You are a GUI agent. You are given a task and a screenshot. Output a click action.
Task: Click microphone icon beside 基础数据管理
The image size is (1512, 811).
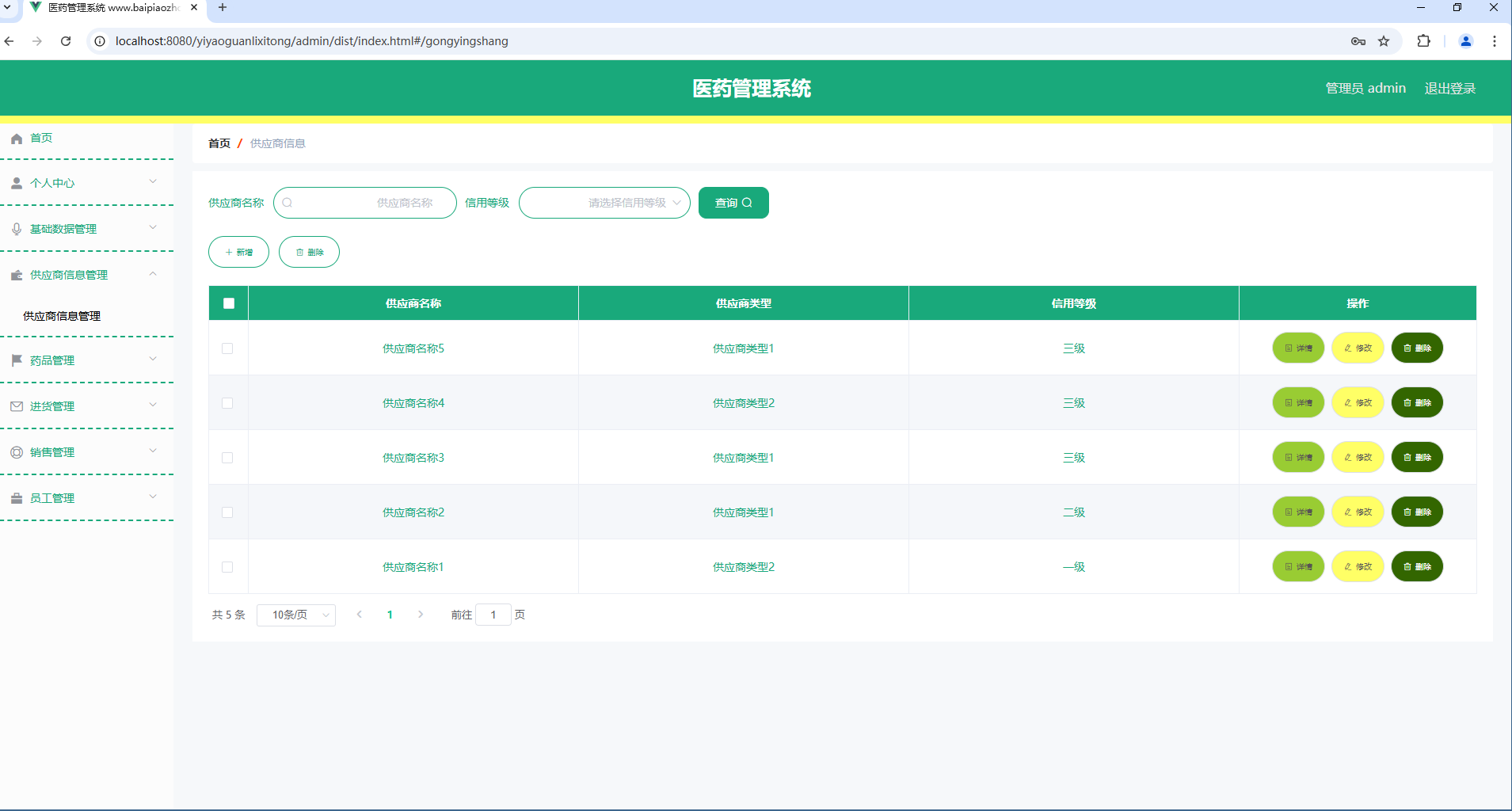pyautogui.click(x=17, y=229)
